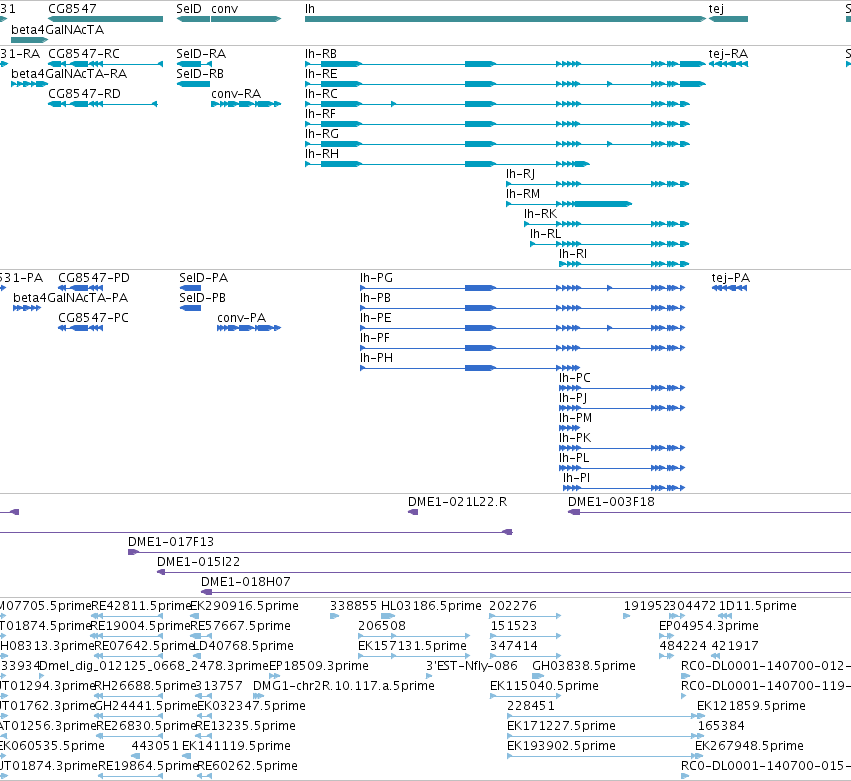Viewport: 851px width, 781px height.
Task: Select EST label DMG1-chr2R.10.117.a.5prime
Action: pos(344,687)
